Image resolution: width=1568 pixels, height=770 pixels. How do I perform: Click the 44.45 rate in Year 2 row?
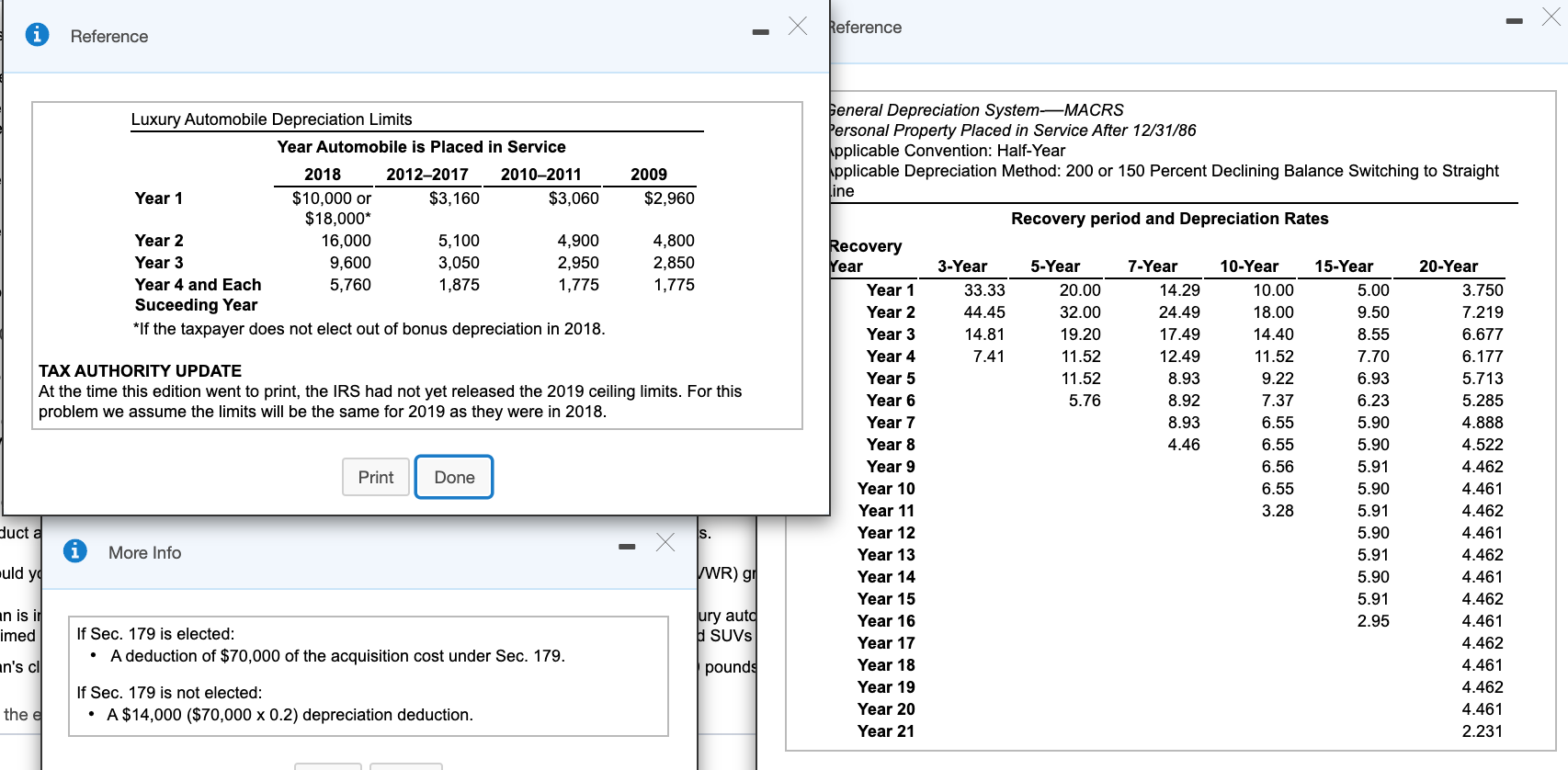pyautogui.click(x=984, y=312)
